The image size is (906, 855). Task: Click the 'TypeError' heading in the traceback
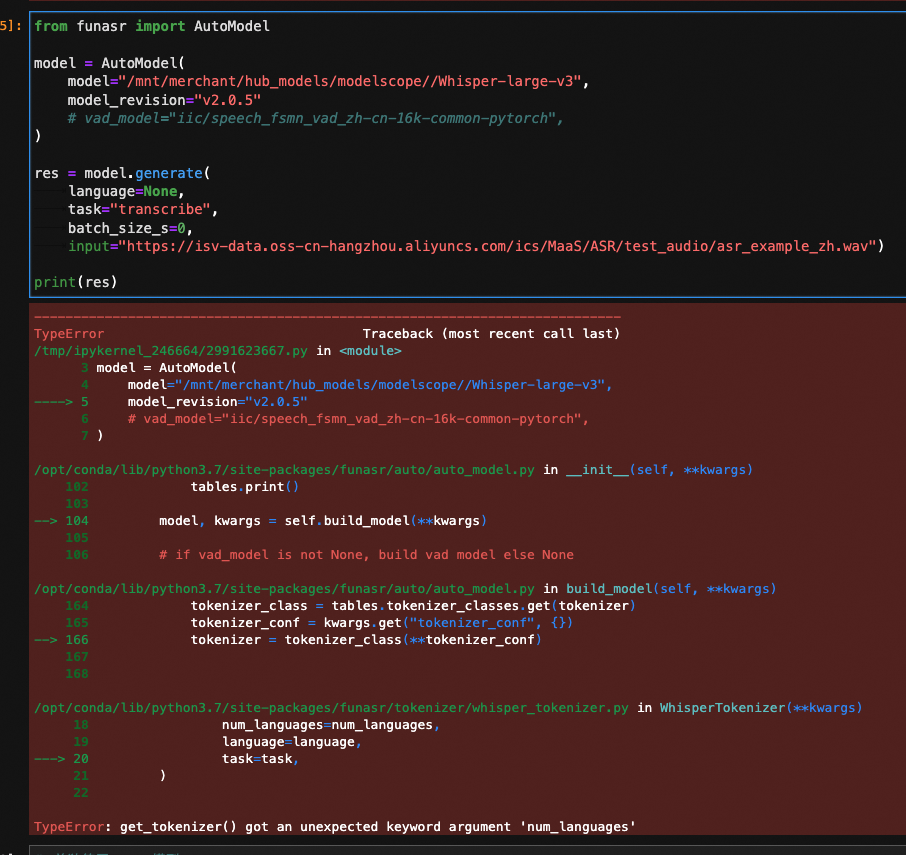tap(69, 334)
